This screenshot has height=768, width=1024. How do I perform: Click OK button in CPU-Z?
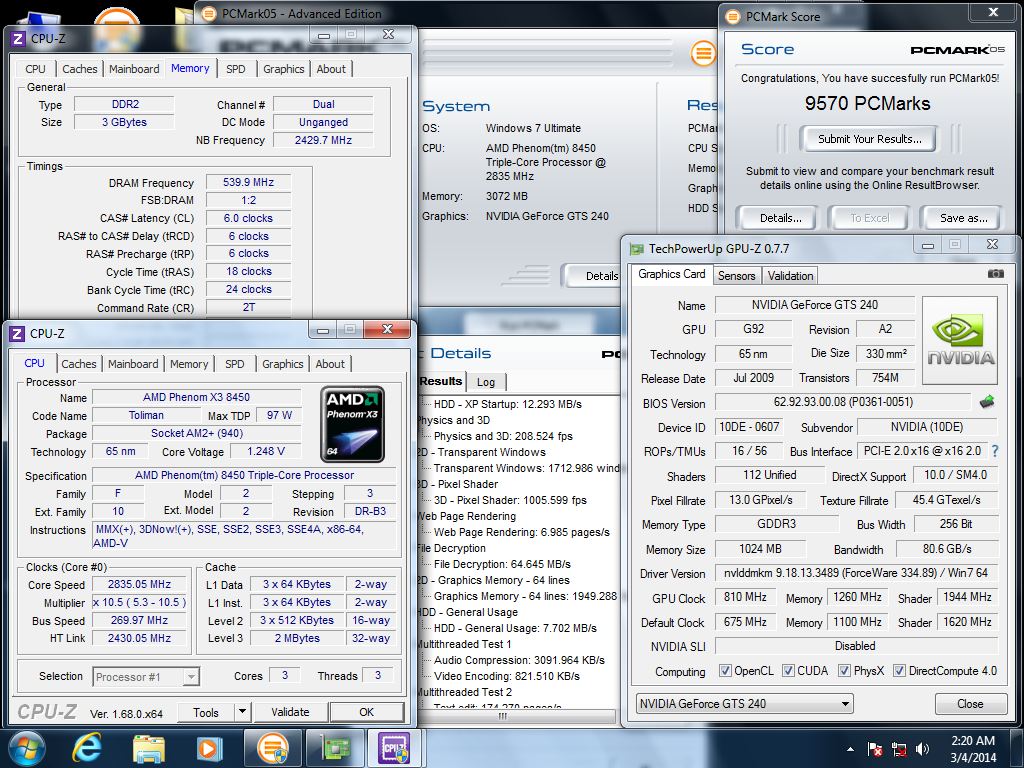366,712
